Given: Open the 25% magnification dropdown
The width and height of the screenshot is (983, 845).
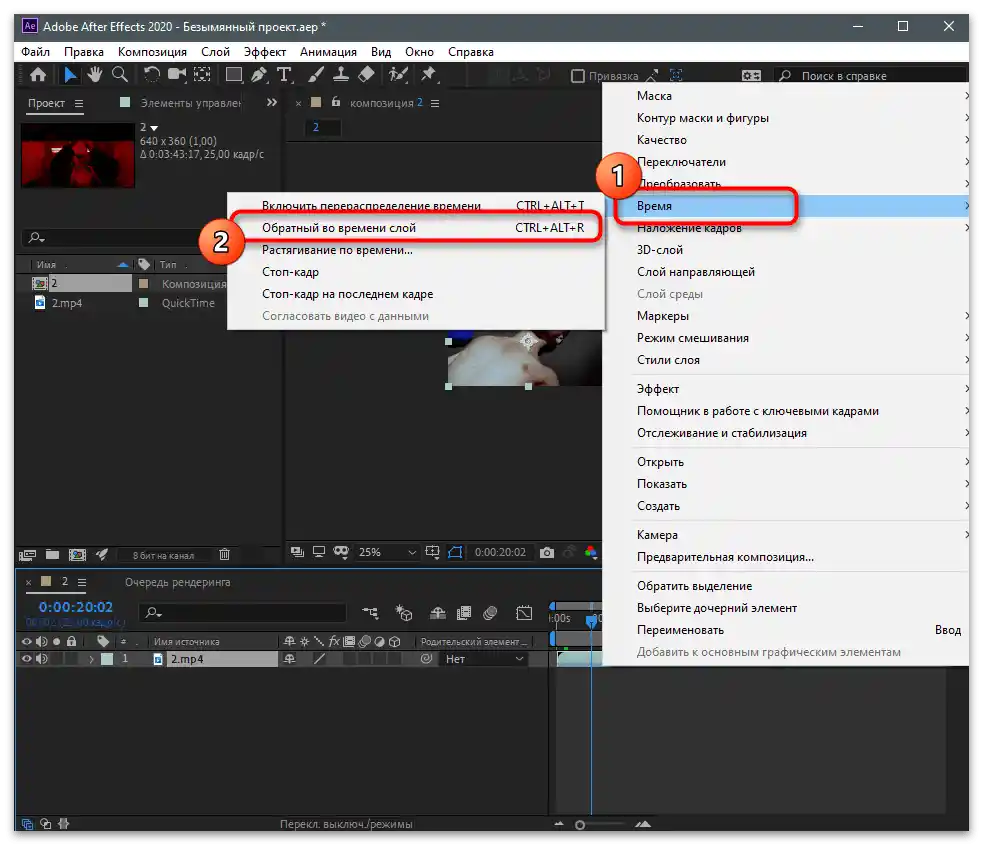Looking at the screenshot, I should (x=387, y=552).
